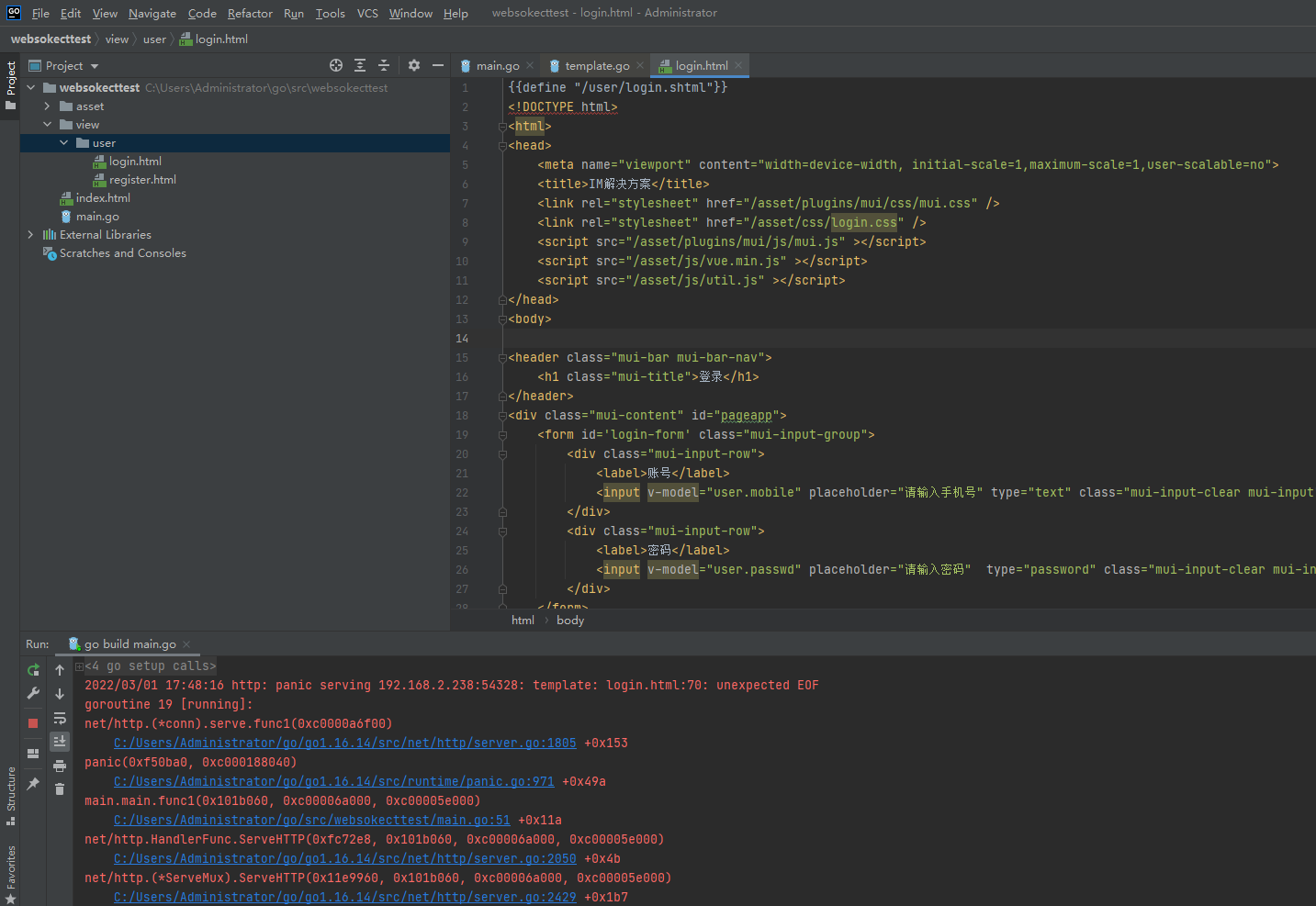The height and width of the screenshot is (906, 1316).
Task: Collapse all in Project panel
Action: 384,65
